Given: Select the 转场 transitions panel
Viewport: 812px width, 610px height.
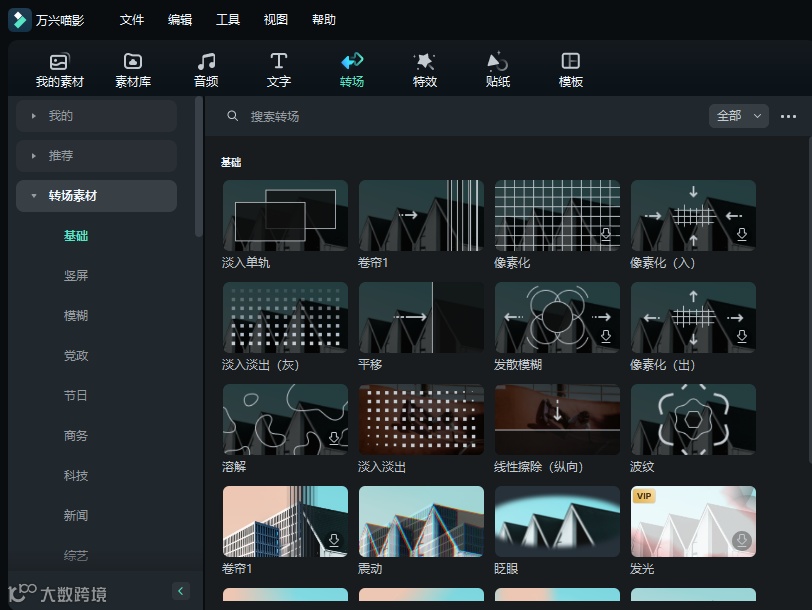Looking at the screenshot, I should [x=352, y=70].
